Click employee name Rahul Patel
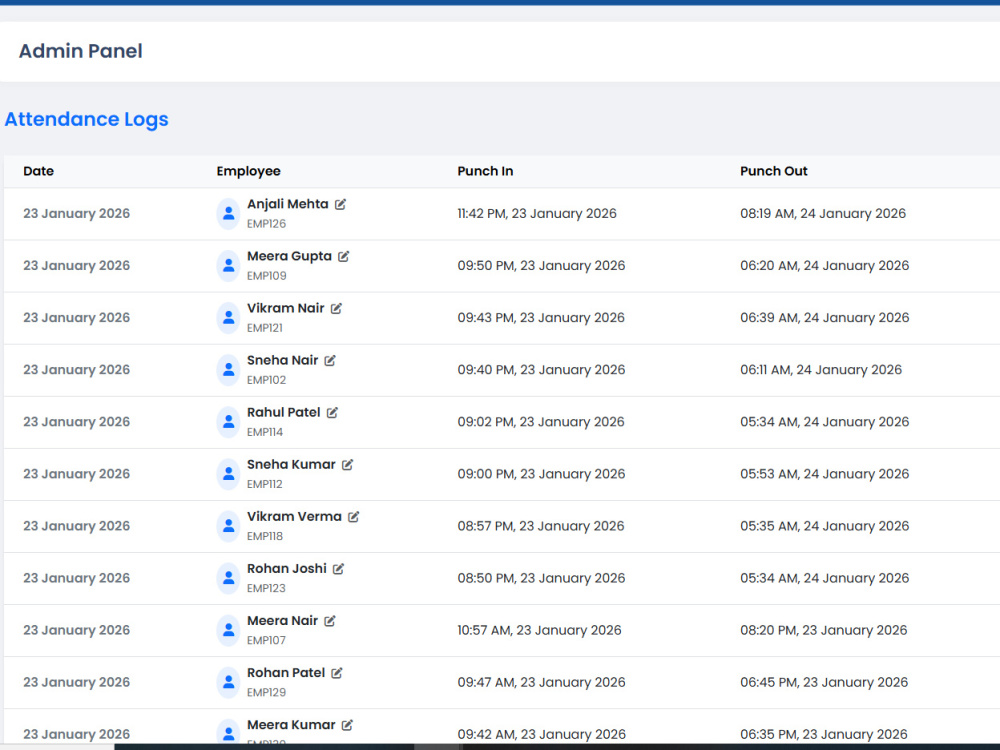The width and height of the screenshot is (1000, 750). click(x=284, y=413)
